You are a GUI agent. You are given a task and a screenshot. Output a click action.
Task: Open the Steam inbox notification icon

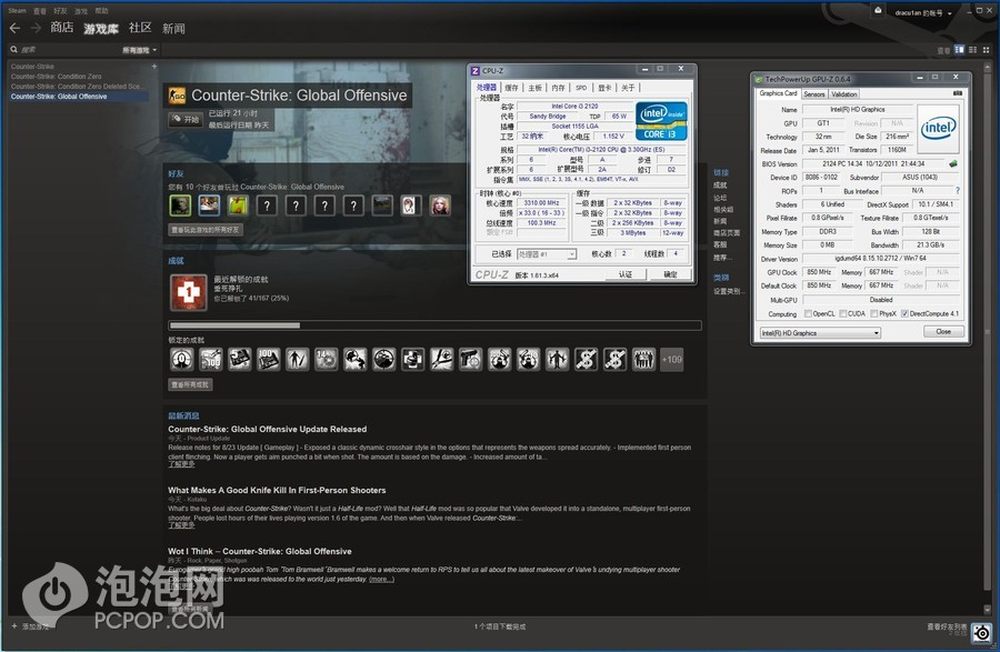click(x=878, y=11)
